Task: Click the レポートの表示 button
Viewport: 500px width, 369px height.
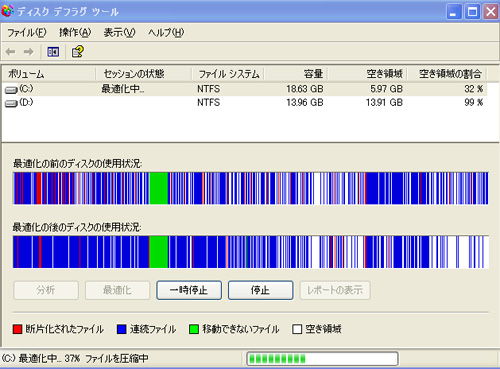Action: coord(335,290)
